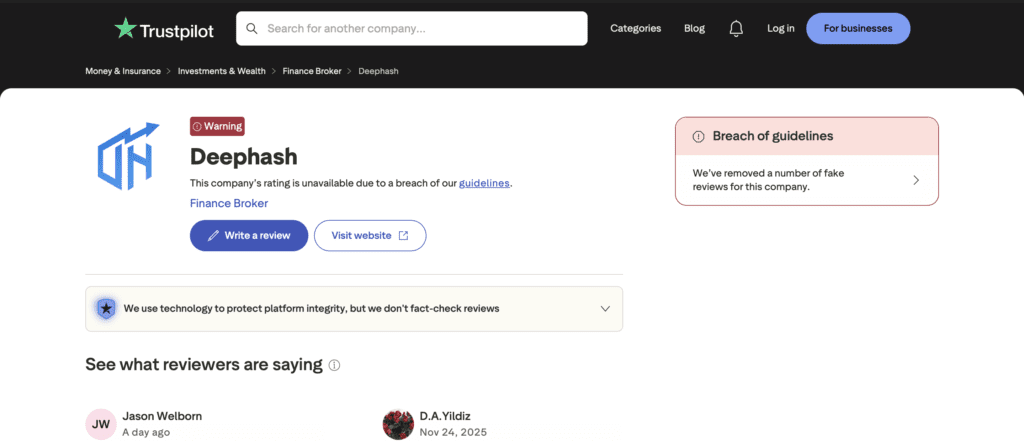Open the Categories menu
This screenshot has width=1024, height=441.
(x=635, y=29)
